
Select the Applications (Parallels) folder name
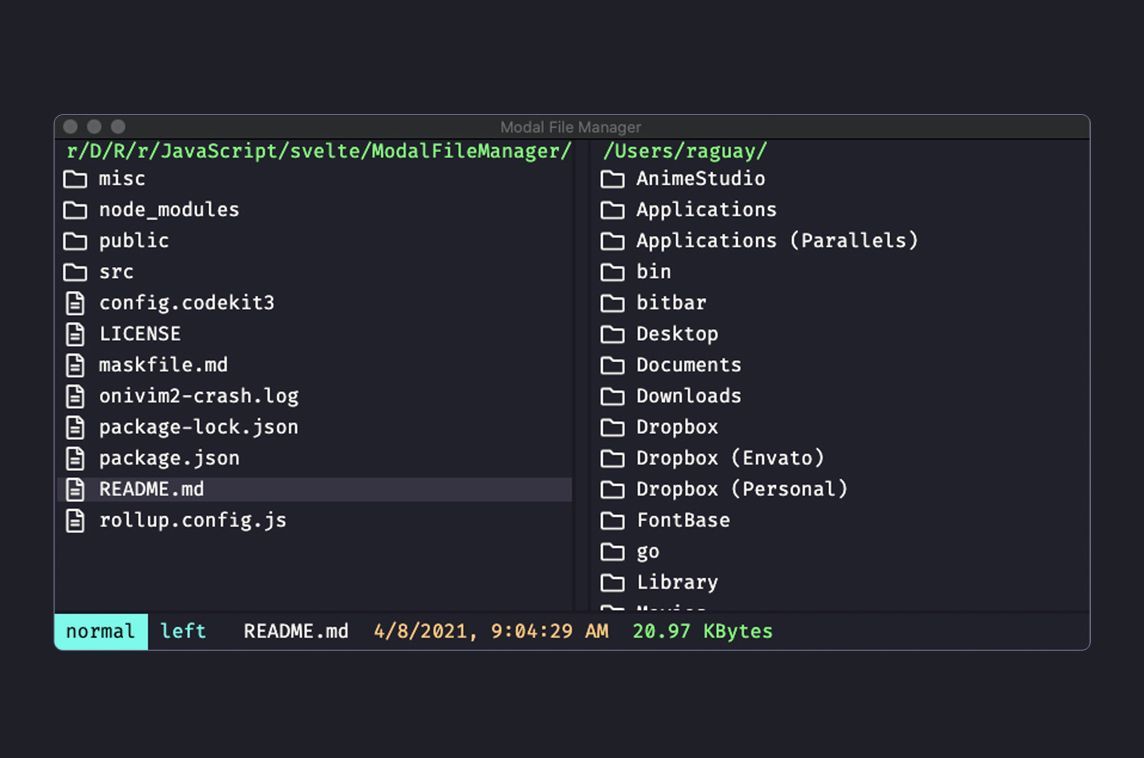(x=777, y=241)
